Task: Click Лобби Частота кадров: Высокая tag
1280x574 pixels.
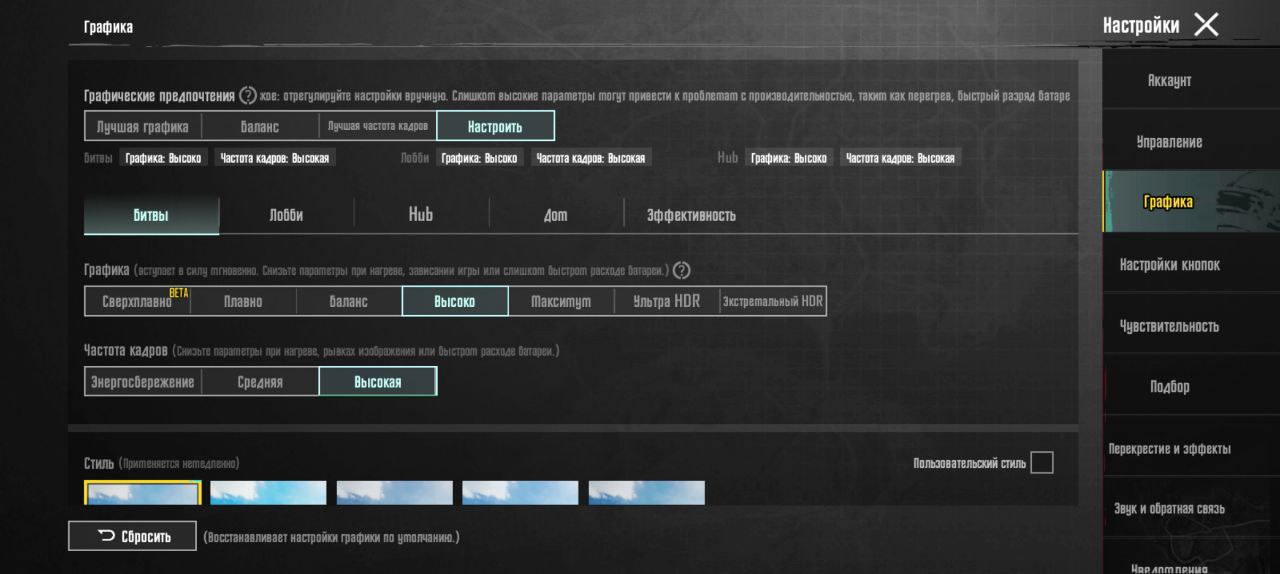Action: [590, 158]
